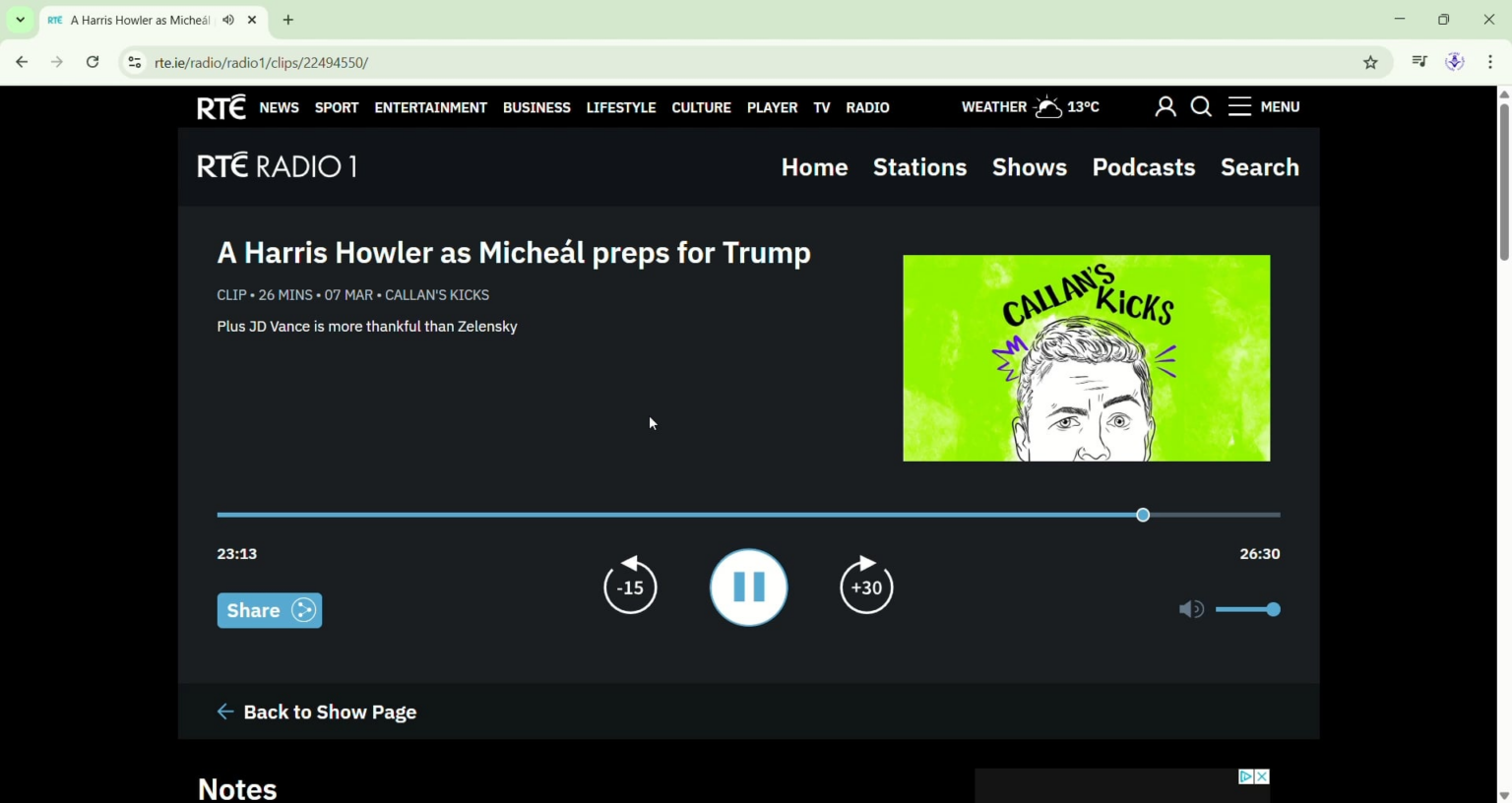Open the PLAYER section

tap(773, 107)
